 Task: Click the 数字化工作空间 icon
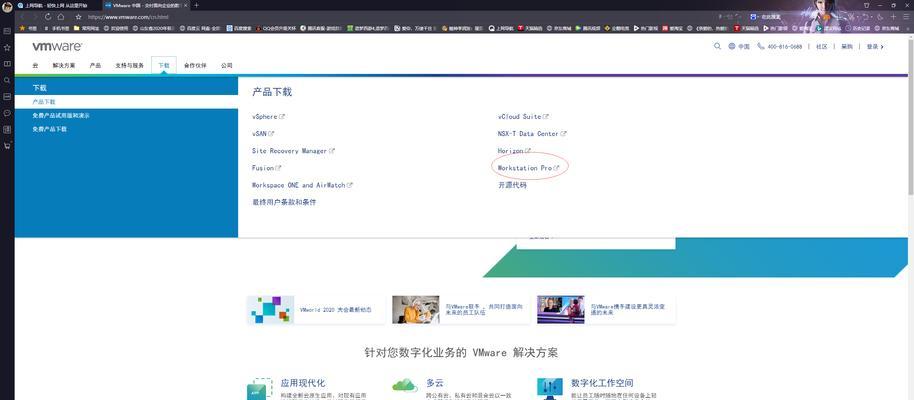tap(549, 389)
